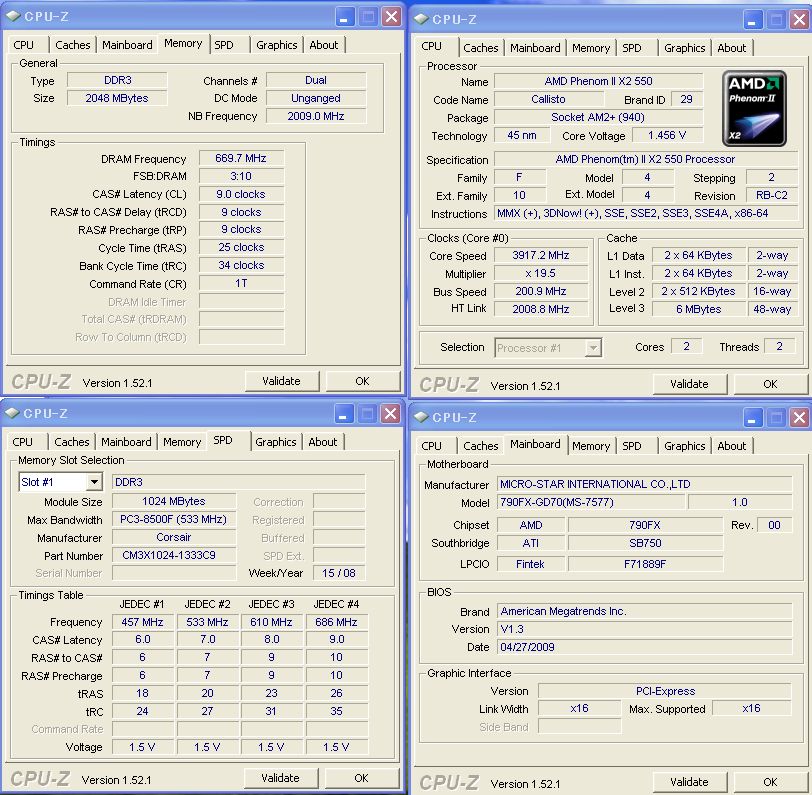This screenshot has width=812, height=795.
Task: Open Graphics tab in Mainboard window
Action: point(685,446)
